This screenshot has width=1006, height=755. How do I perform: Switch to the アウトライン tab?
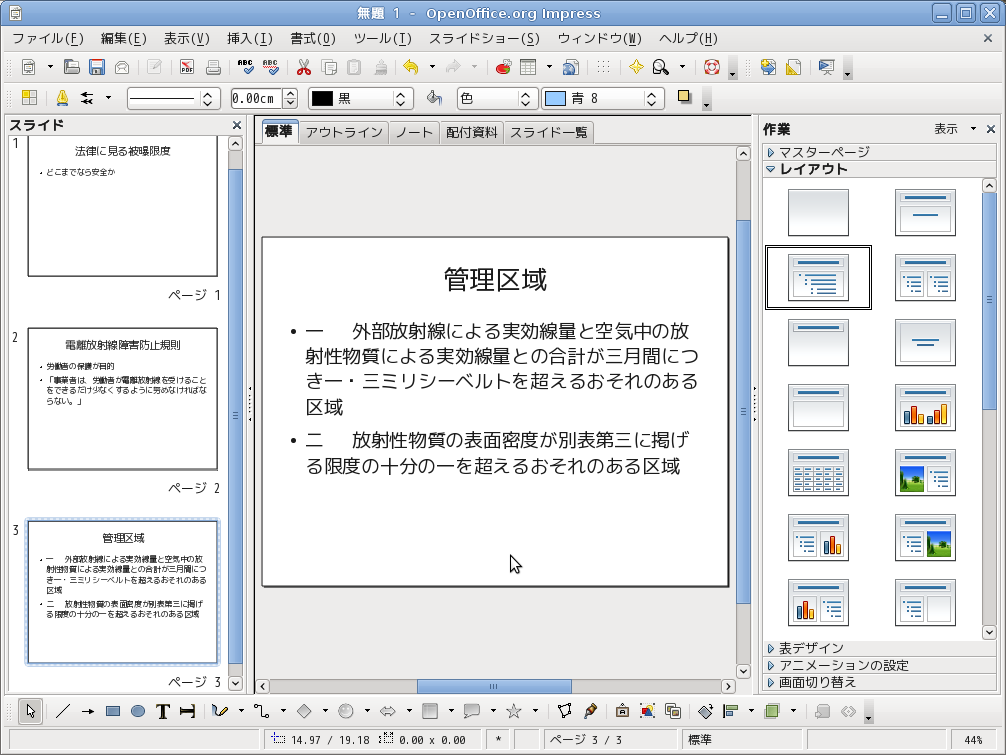(343, 132)
